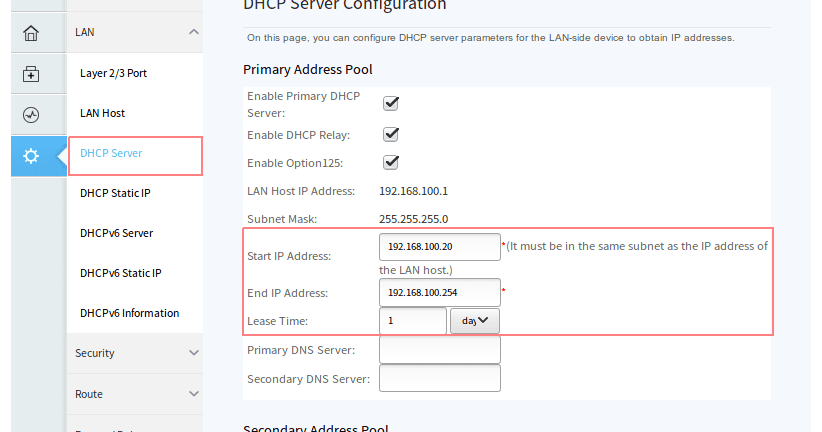Click the Lease Time value field
822x432 pixels.
413,321
